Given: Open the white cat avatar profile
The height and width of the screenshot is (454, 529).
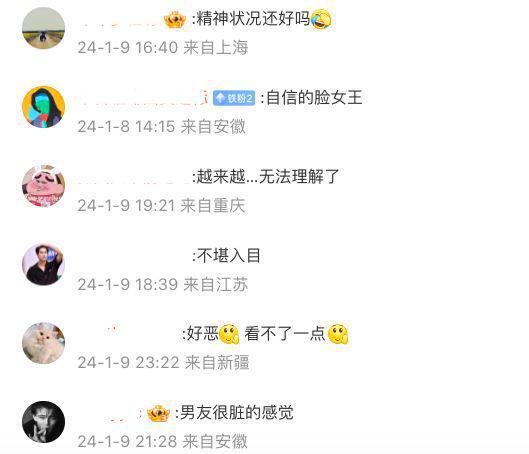Looking at the screenshot, I should (44, 343).
